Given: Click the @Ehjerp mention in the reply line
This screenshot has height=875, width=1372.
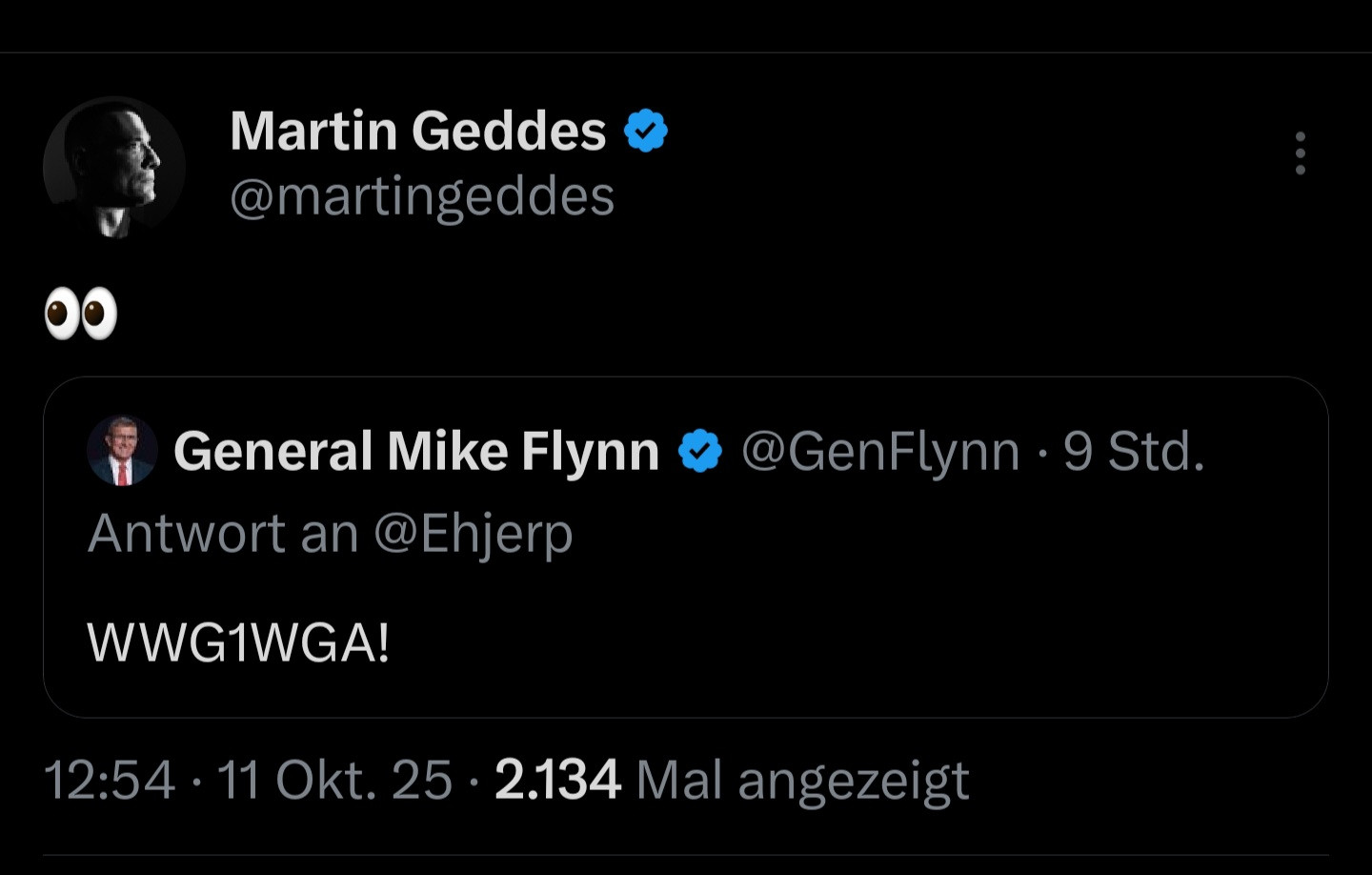Looking at the screenshot, I should pyautogui.click(x=474, y=533).
